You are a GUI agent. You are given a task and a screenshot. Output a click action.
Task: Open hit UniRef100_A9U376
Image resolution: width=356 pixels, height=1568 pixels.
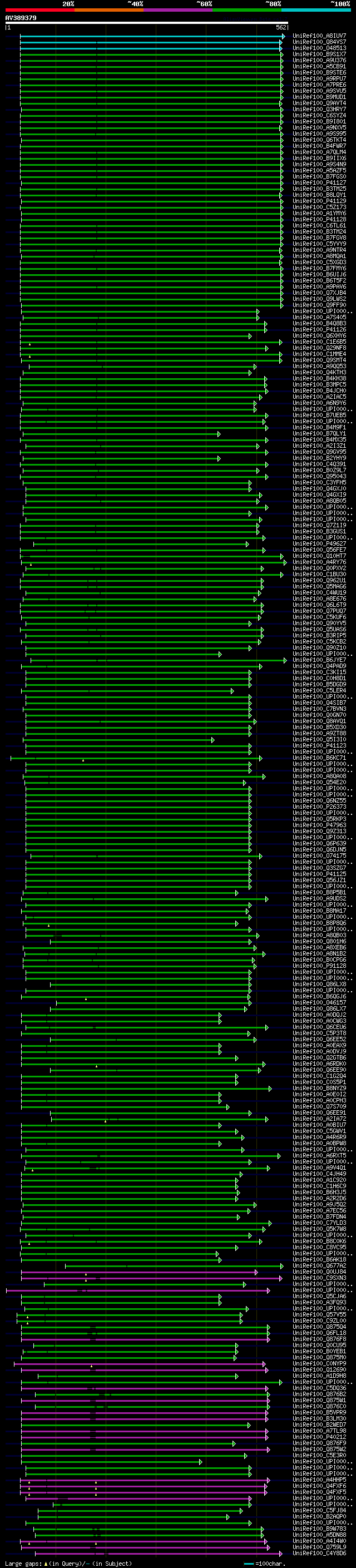pos(319,60)
